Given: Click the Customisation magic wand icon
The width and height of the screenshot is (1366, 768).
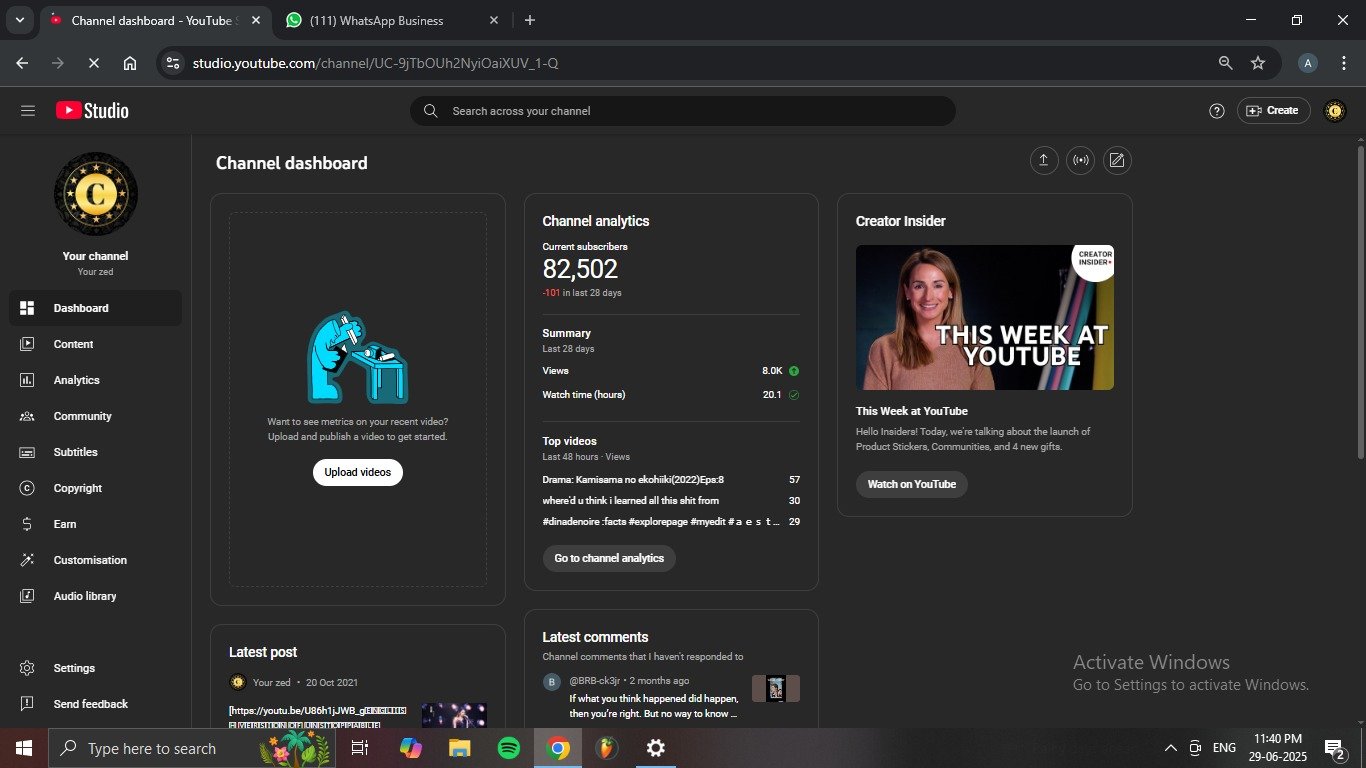Looking at the screenshot, I should (x=28, y=560).
